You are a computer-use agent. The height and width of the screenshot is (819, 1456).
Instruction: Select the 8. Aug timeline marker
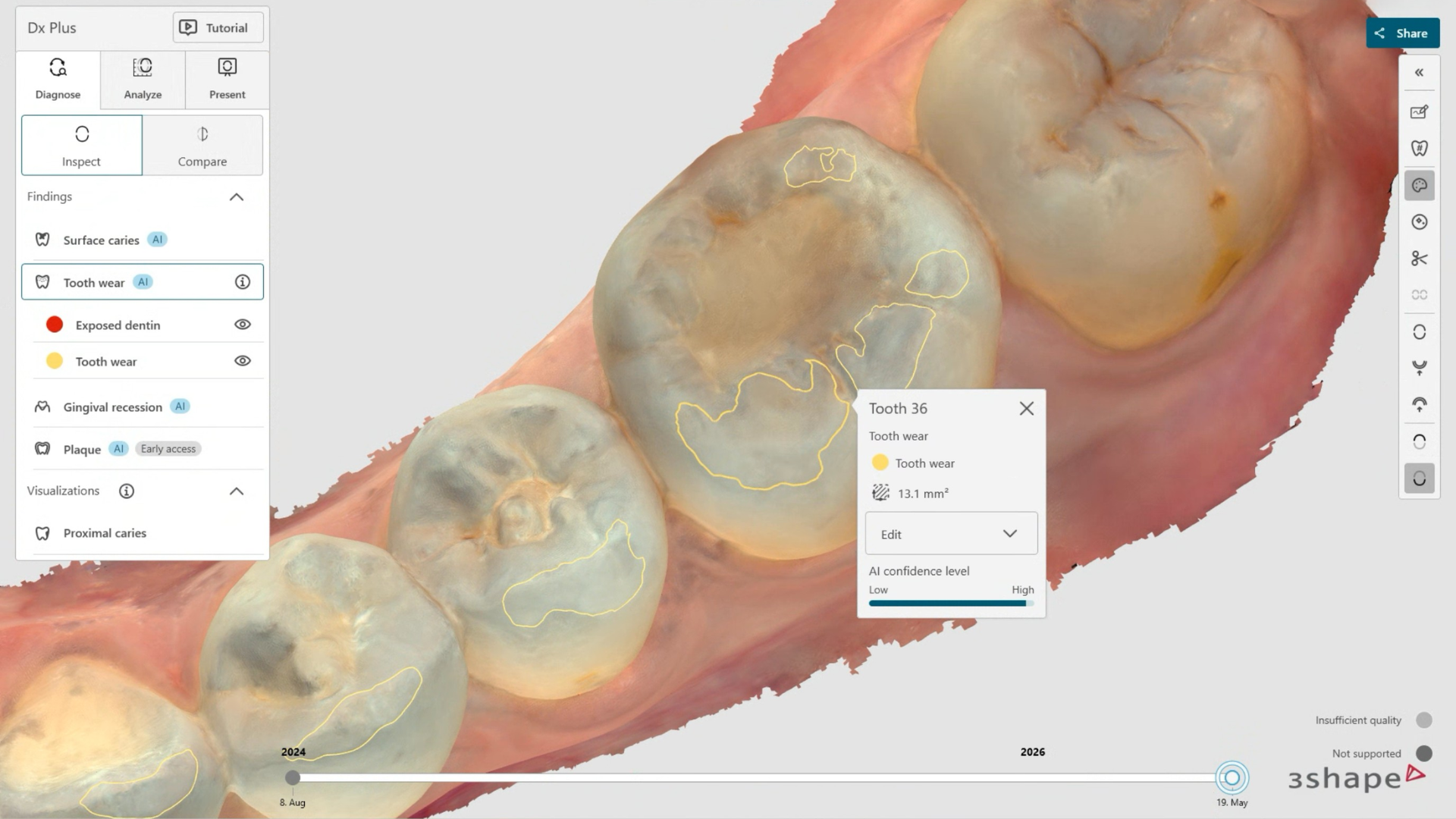pos(293,778)
